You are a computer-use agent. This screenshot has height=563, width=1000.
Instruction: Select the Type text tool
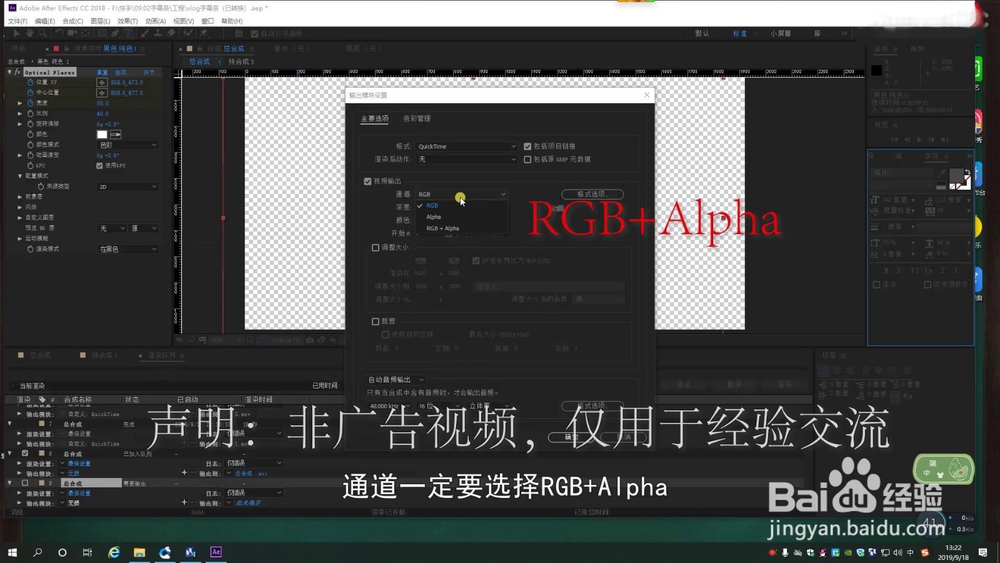(x=128, y=33)
